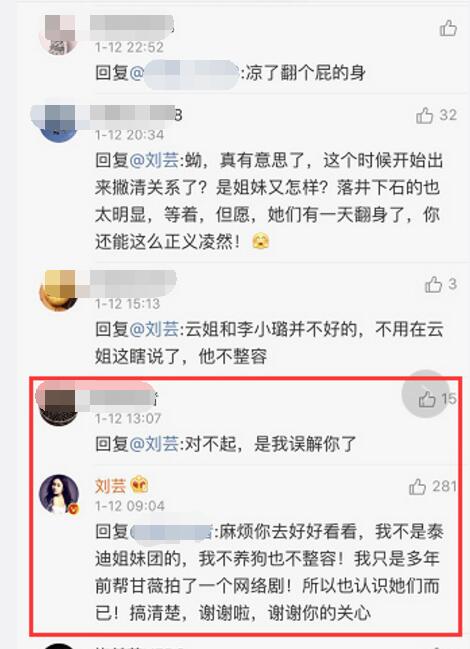
Task: Open 刘芸's profile avatar
Action: (59, 494)
